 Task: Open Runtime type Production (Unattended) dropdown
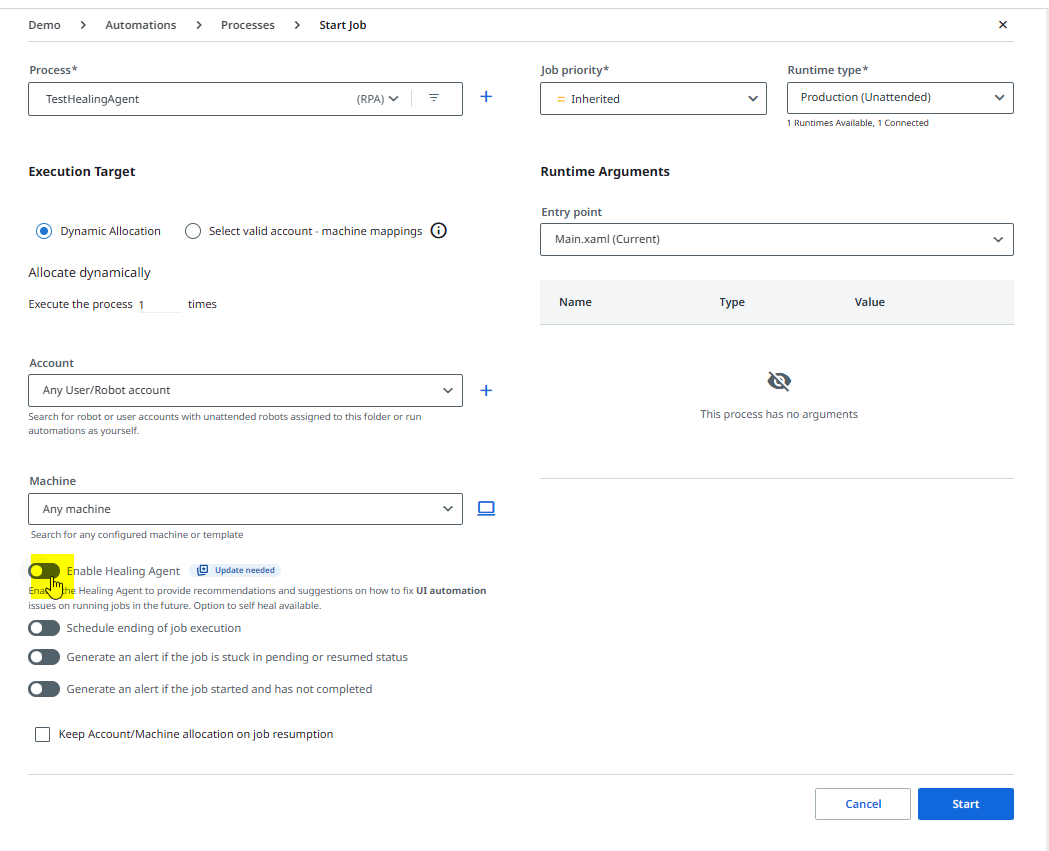(x=900, y=98)
